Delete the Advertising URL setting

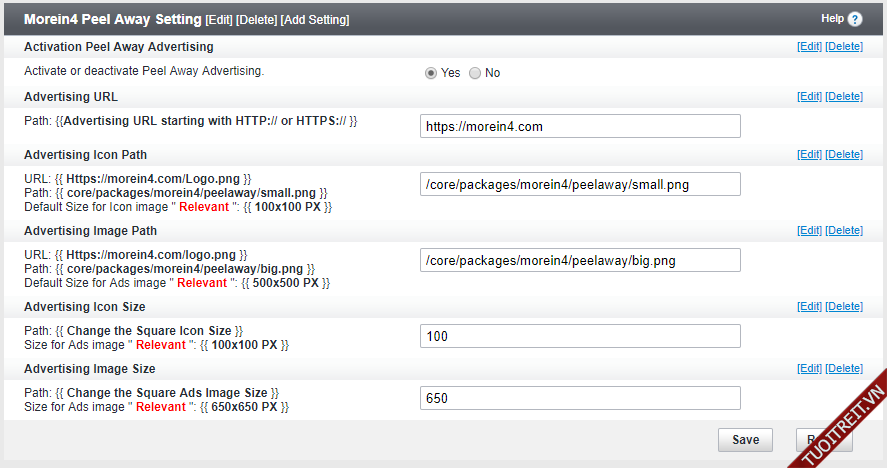point(844,97)
